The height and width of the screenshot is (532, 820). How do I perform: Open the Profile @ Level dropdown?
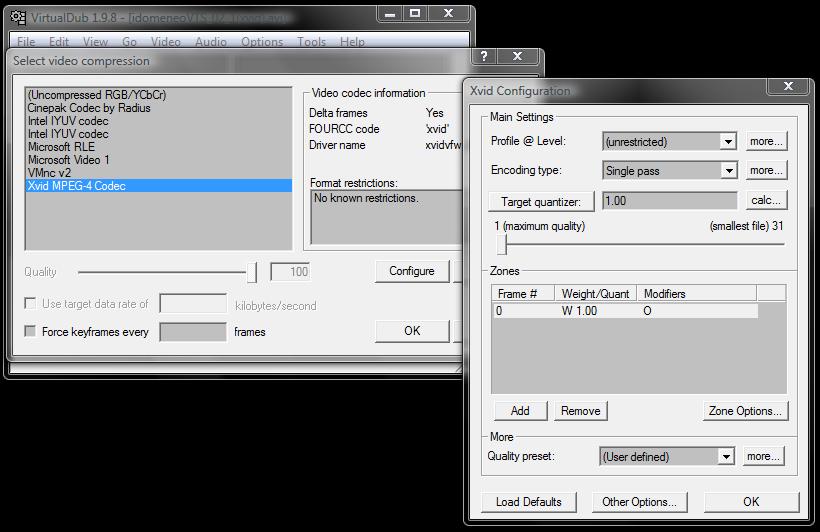pos(727,141)
